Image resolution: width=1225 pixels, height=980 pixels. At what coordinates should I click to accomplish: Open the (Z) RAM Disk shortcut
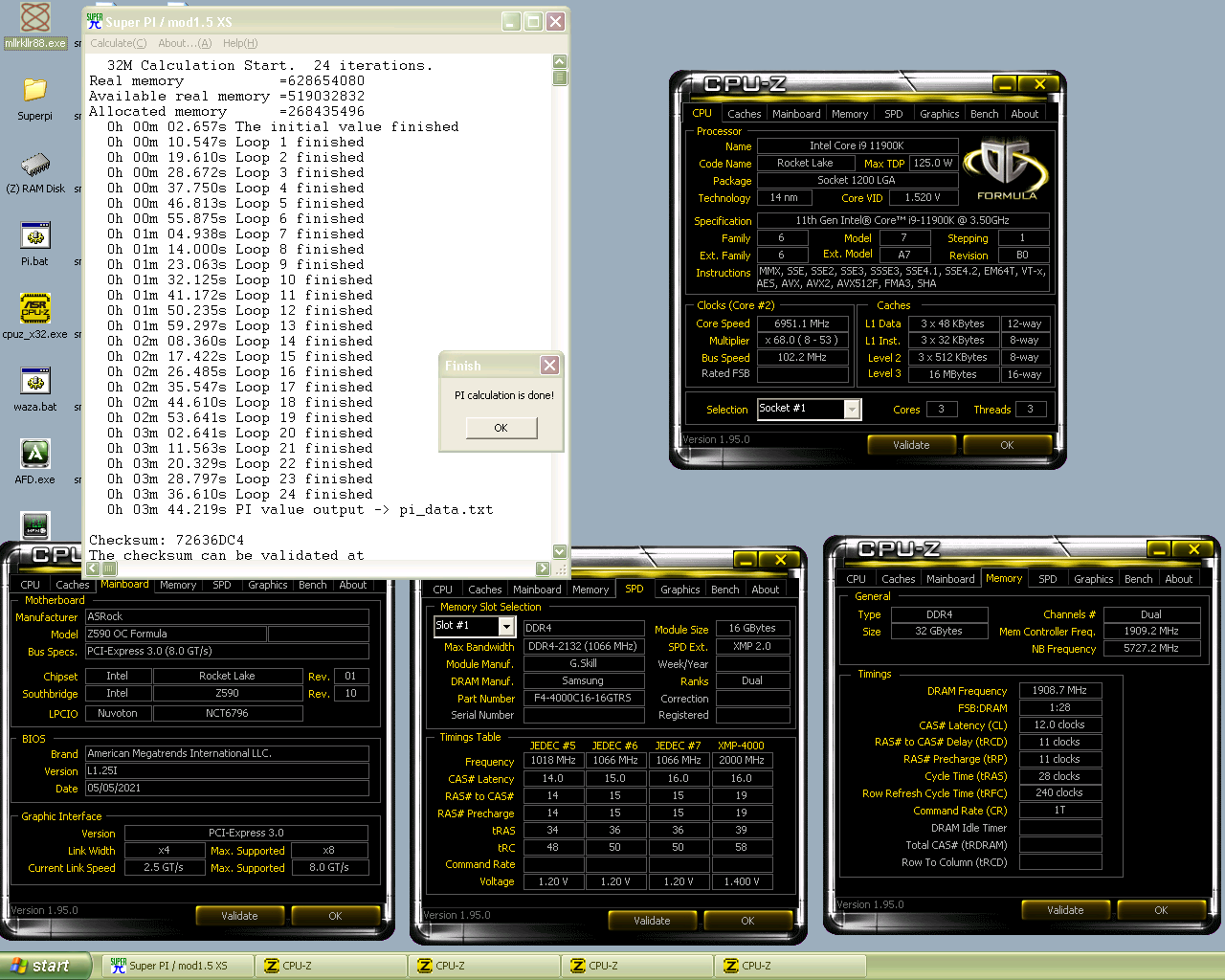(x=35, y=172)
